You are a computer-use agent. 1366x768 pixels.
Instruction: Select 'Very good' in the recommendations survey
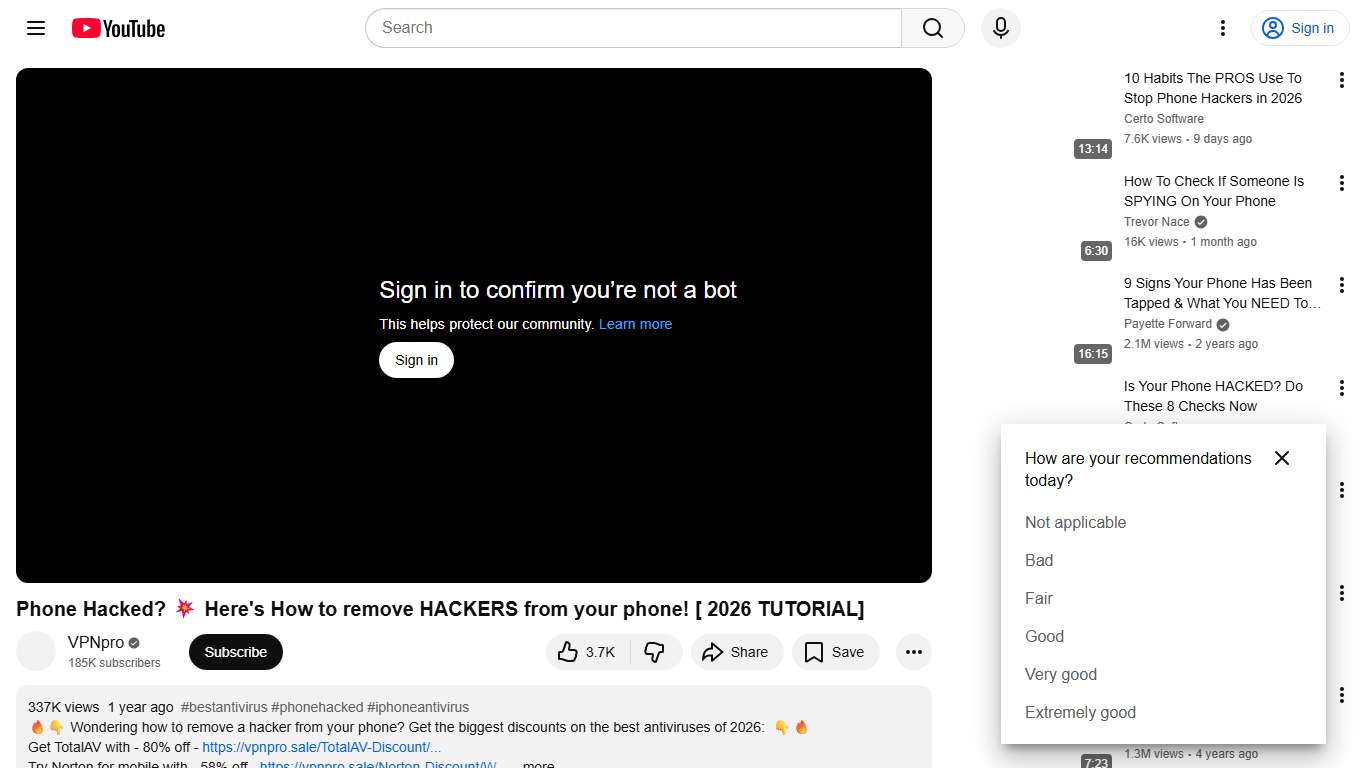click(1060, 674)
